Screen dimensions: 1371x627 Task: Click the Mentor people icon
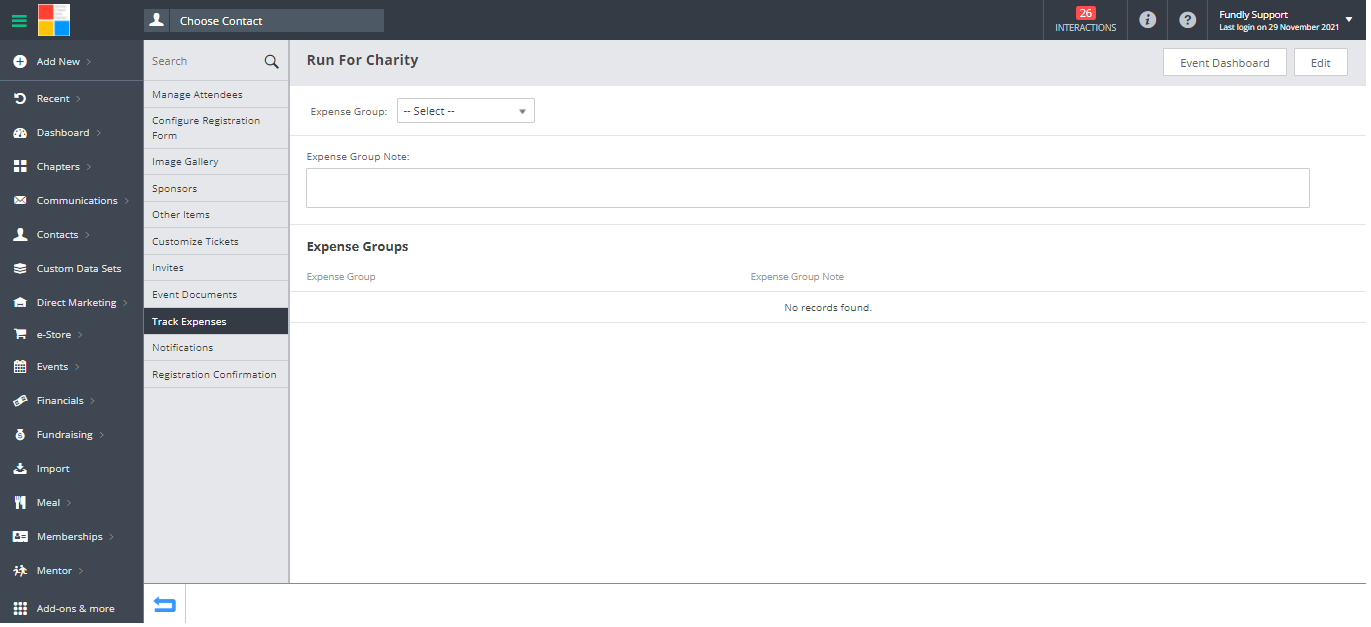(20, 571)
